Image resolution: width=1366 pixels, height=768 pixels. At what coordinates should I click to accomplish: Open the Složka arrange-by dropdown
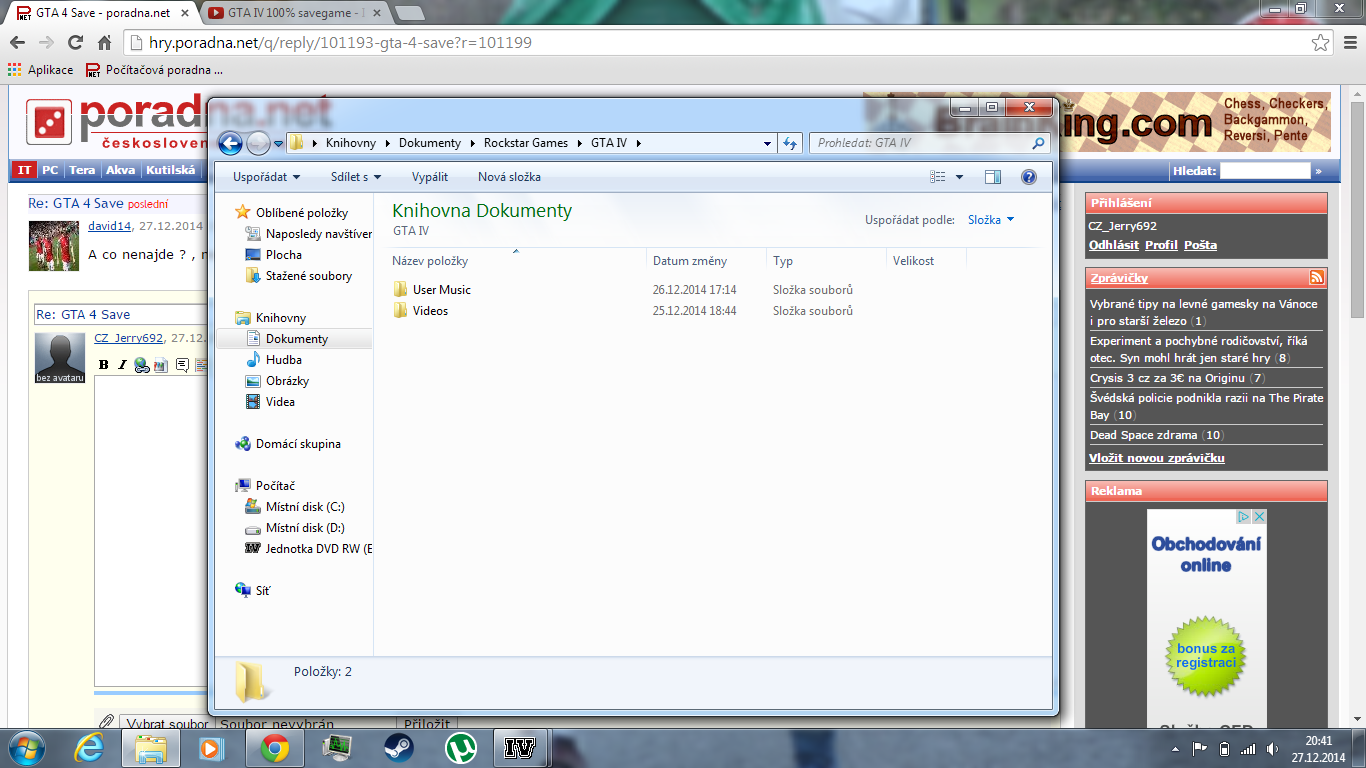[x=990, y=220]
